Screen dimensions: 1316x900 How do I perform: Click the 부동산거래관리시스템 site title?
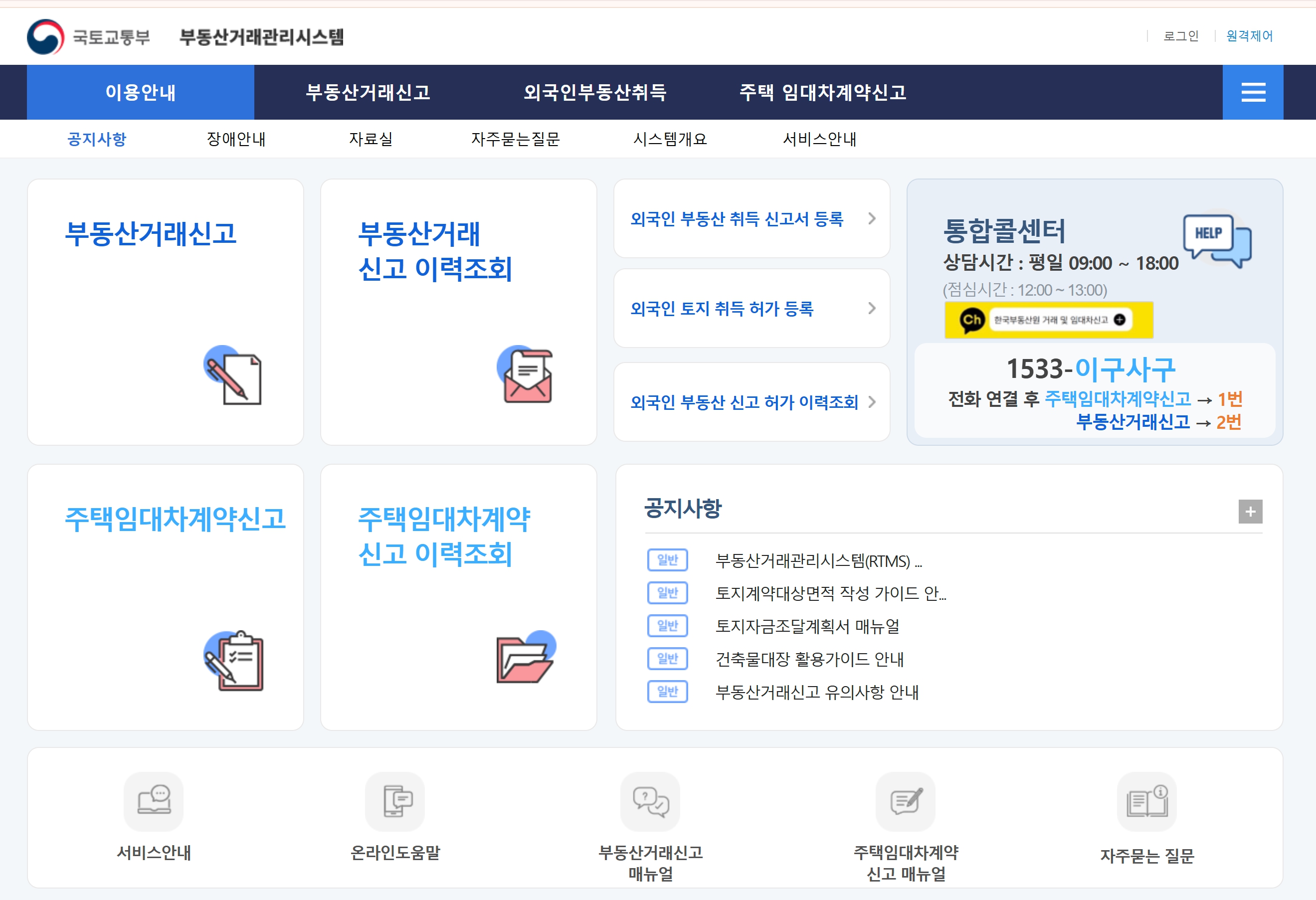[262, 37]
